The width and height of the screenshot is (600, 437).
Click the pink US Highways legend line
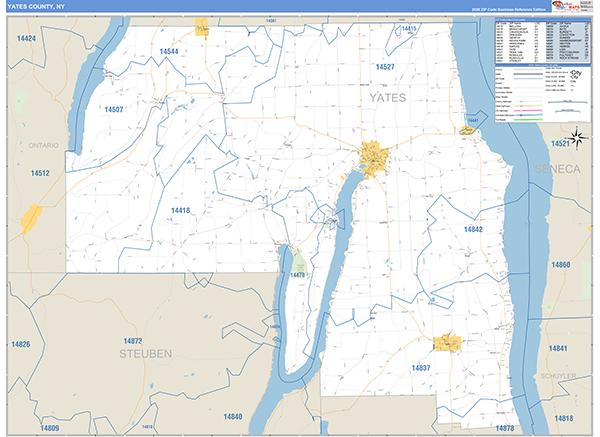pyautogui.click(x=528, y=111)
